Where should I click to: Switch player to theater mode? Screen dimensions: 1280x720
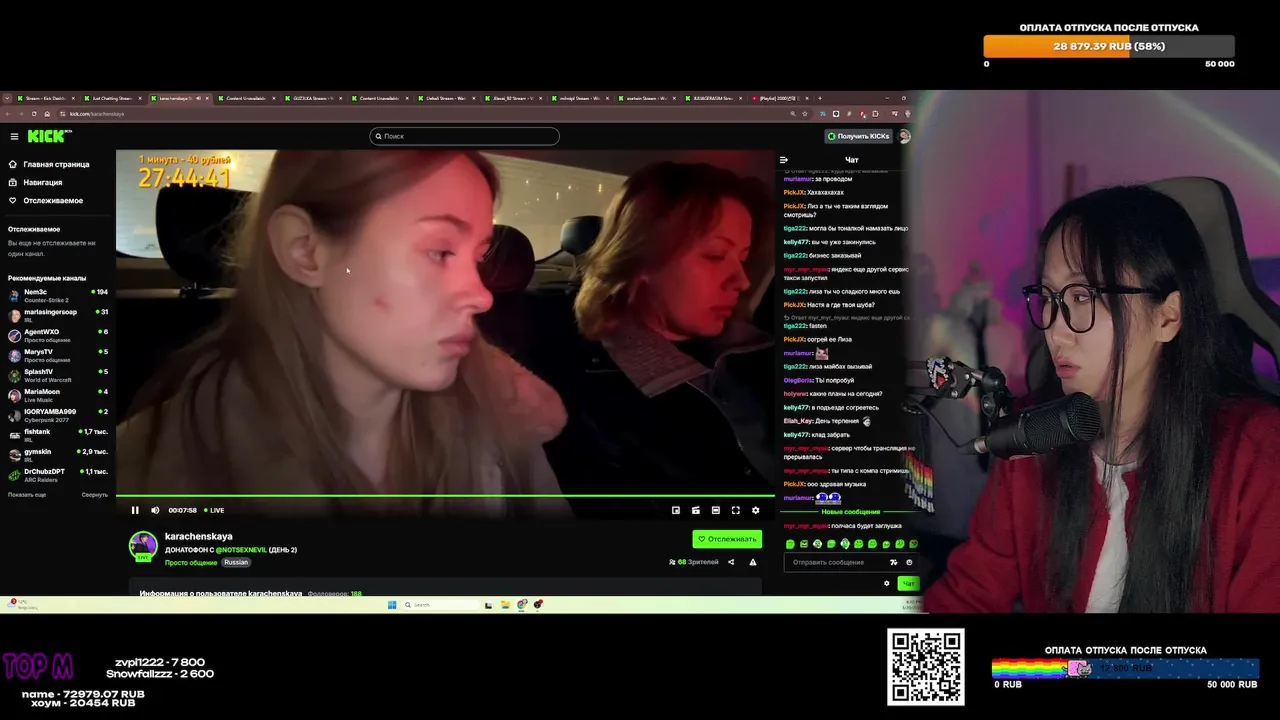[716, 510]
